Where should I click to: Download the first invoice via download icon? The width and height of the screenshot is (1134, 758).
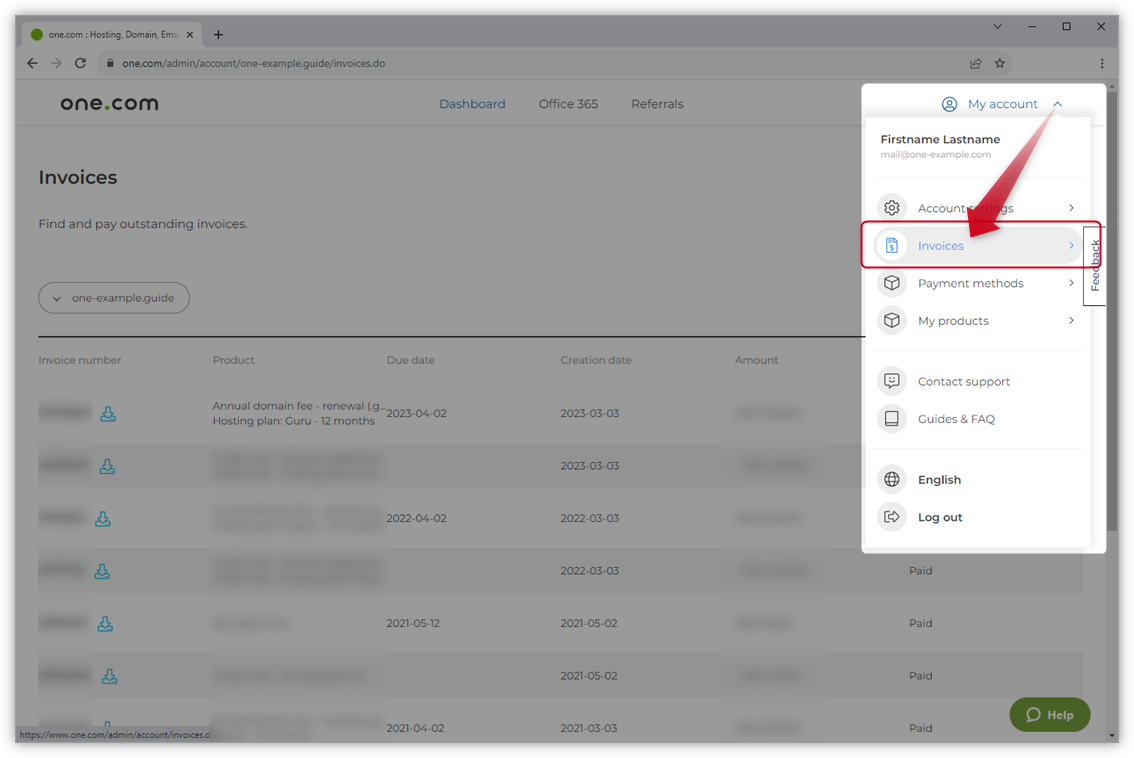click(x=108, y=414)
